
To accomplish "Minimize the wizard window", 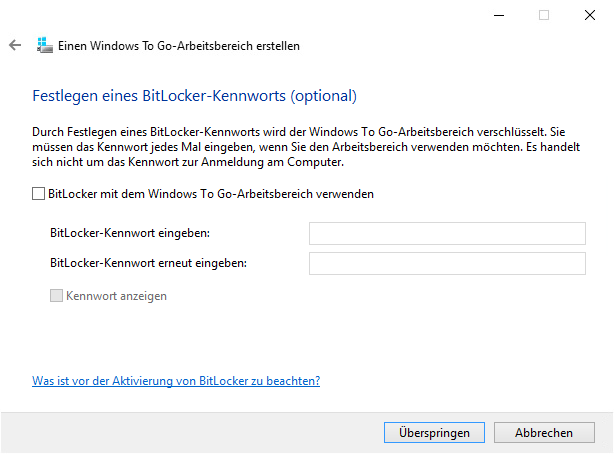I will [x=498, y=15].
